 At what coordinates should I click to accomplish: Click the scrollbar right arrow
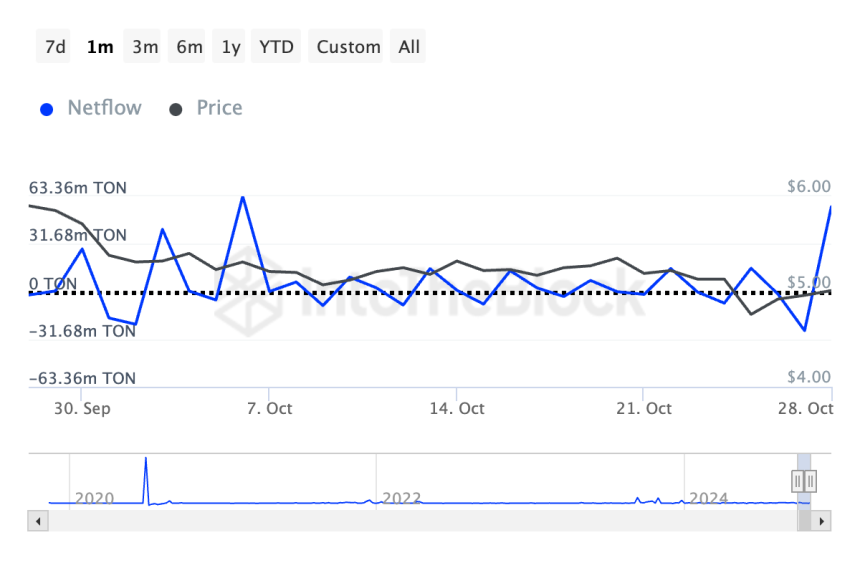click(822, 522)
